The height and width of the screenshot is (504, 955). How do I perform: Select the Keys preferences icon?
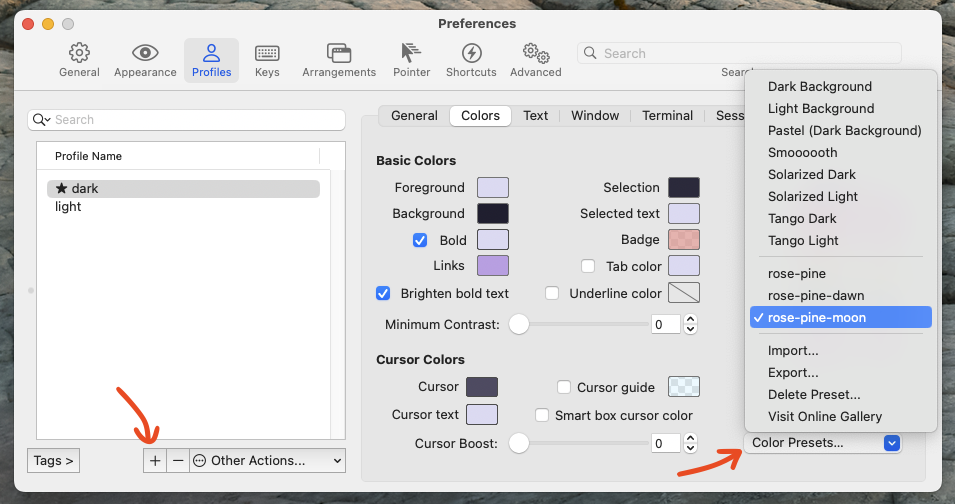coord(267,60)
